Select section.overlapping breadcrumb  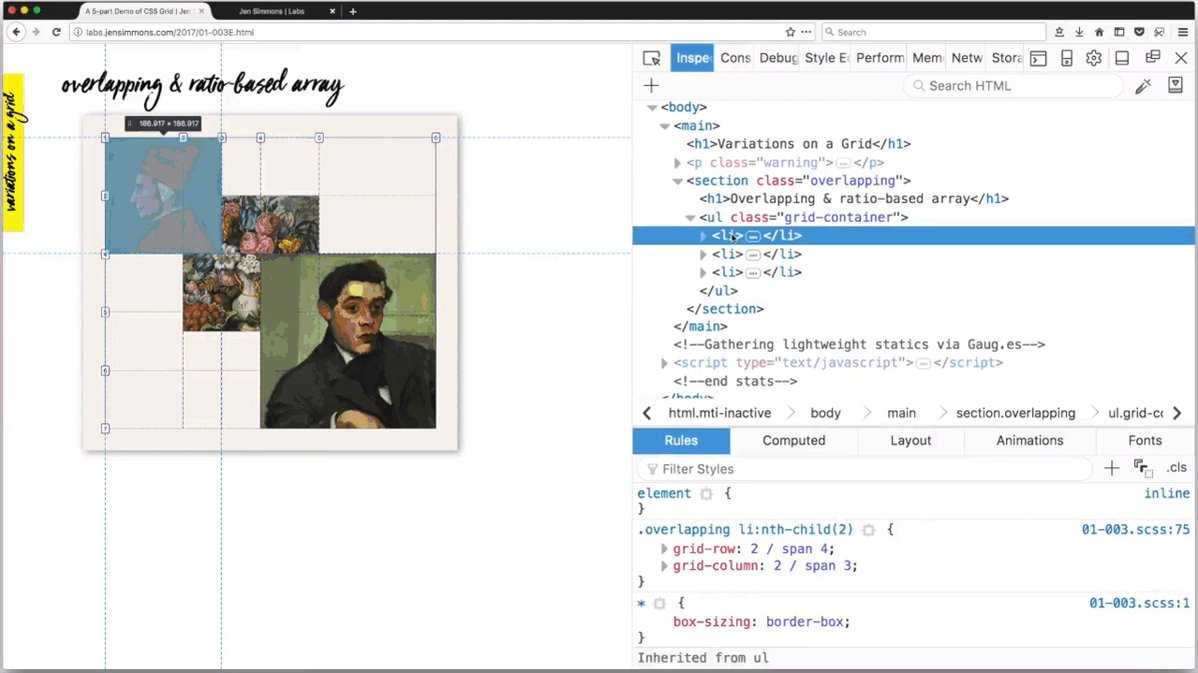coord(1015,413)
